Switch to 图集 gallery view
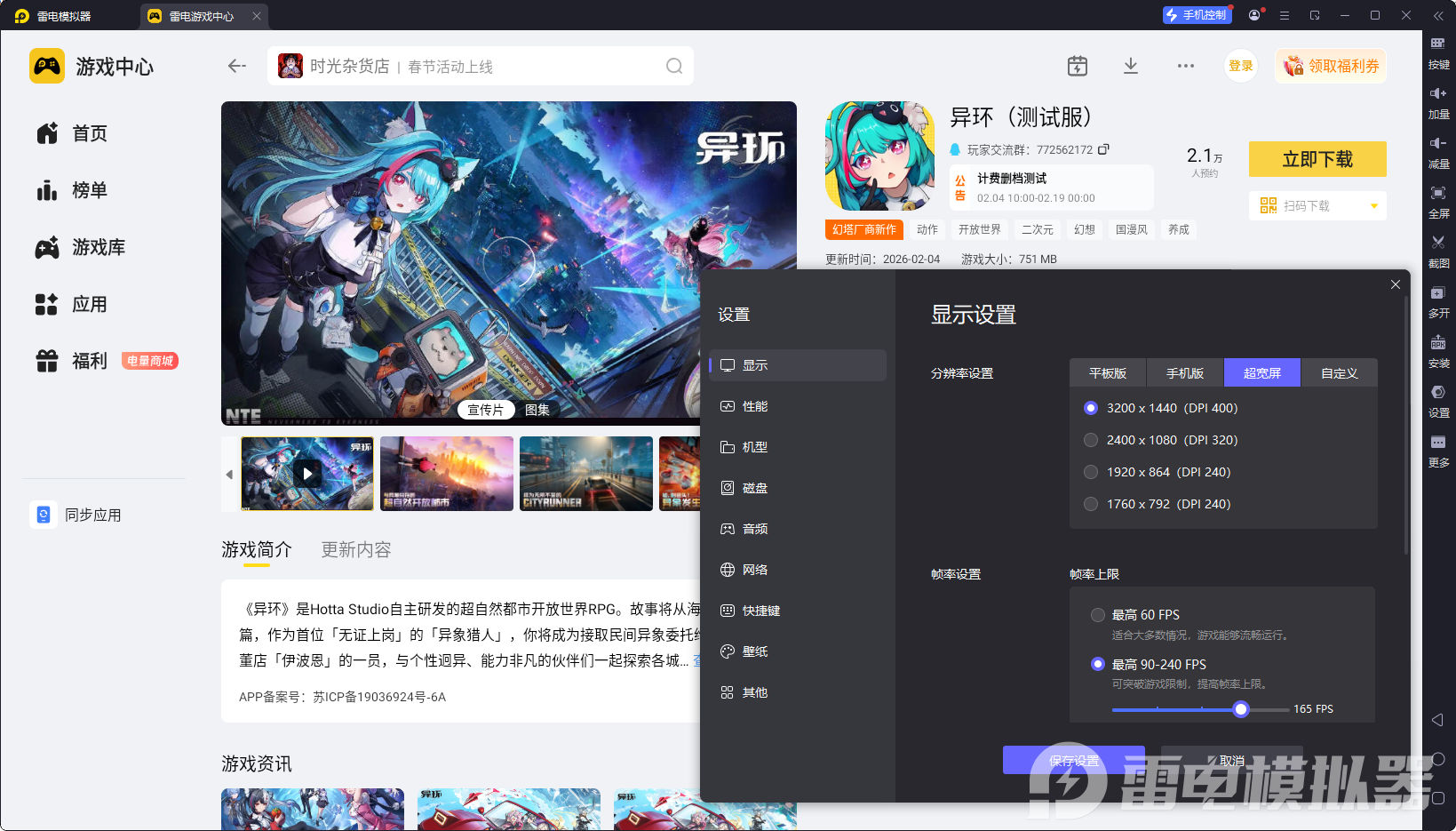1456x831 pixels. (x=537, y=410)
